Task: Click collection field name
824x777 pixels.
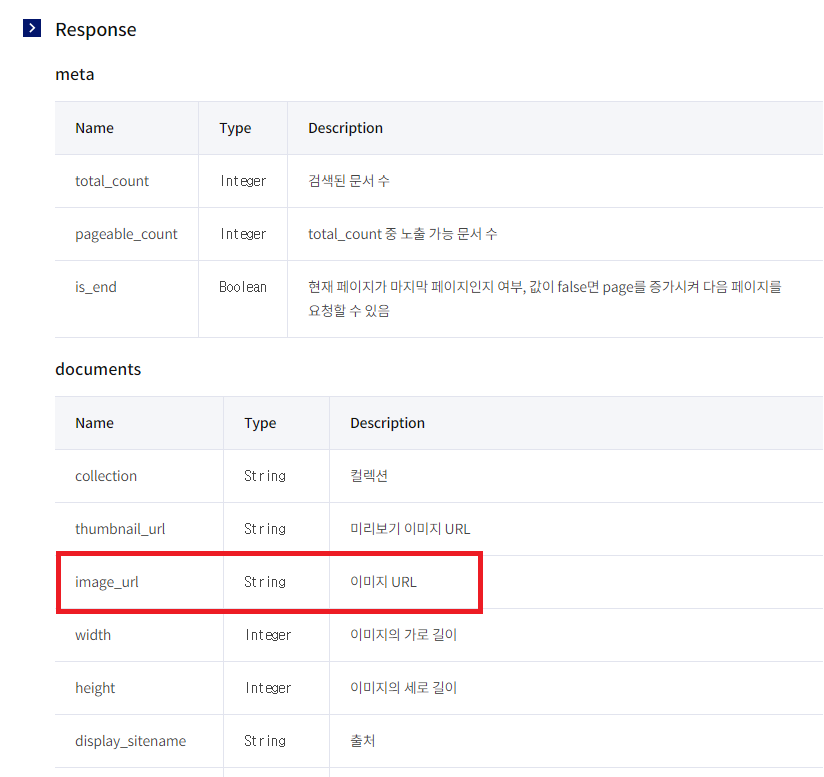Action: coord(106,476)
